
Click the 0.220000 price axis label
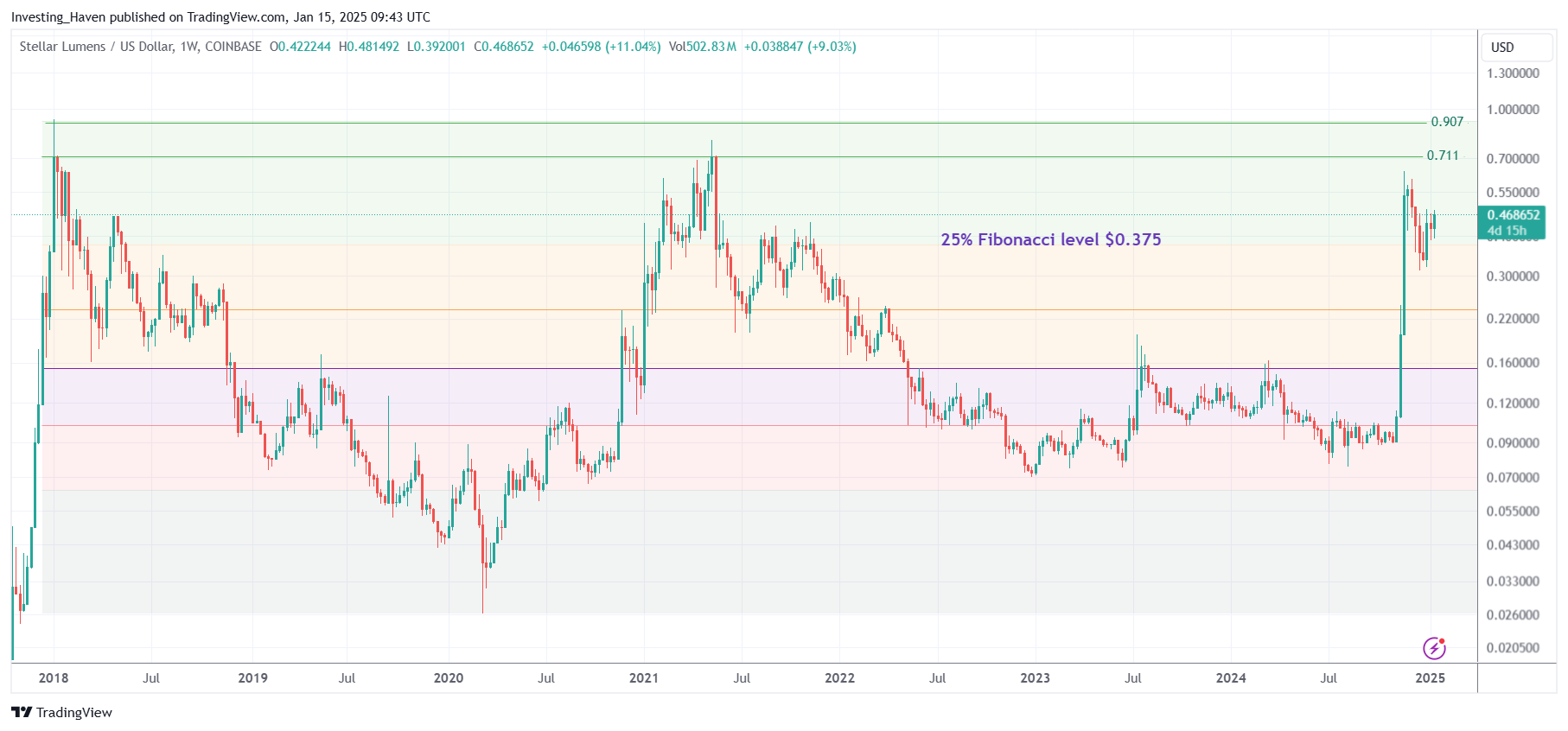1513,319
